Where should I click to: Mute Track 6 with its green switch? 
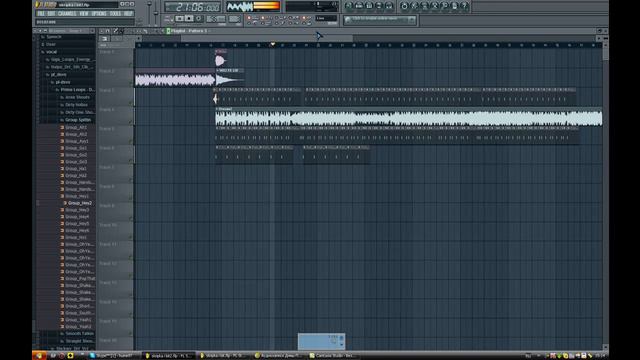pos(131,160)
